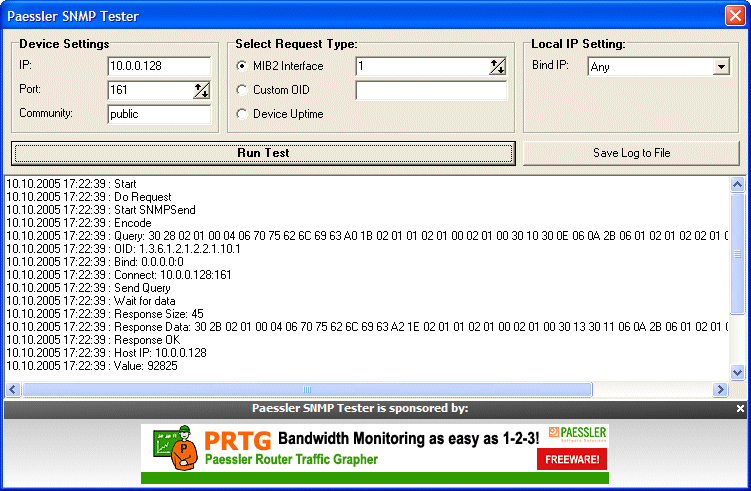Select the MIB2 Interface radio button
751x491 pixels.
(242, 66)
